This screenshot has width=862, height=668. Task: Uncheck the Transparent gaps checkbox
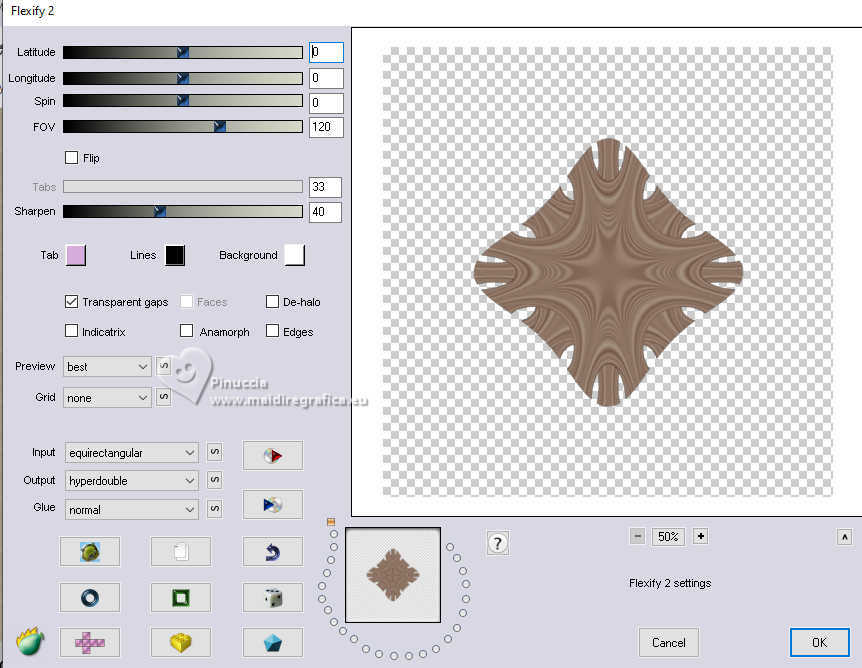click(71, 302)
